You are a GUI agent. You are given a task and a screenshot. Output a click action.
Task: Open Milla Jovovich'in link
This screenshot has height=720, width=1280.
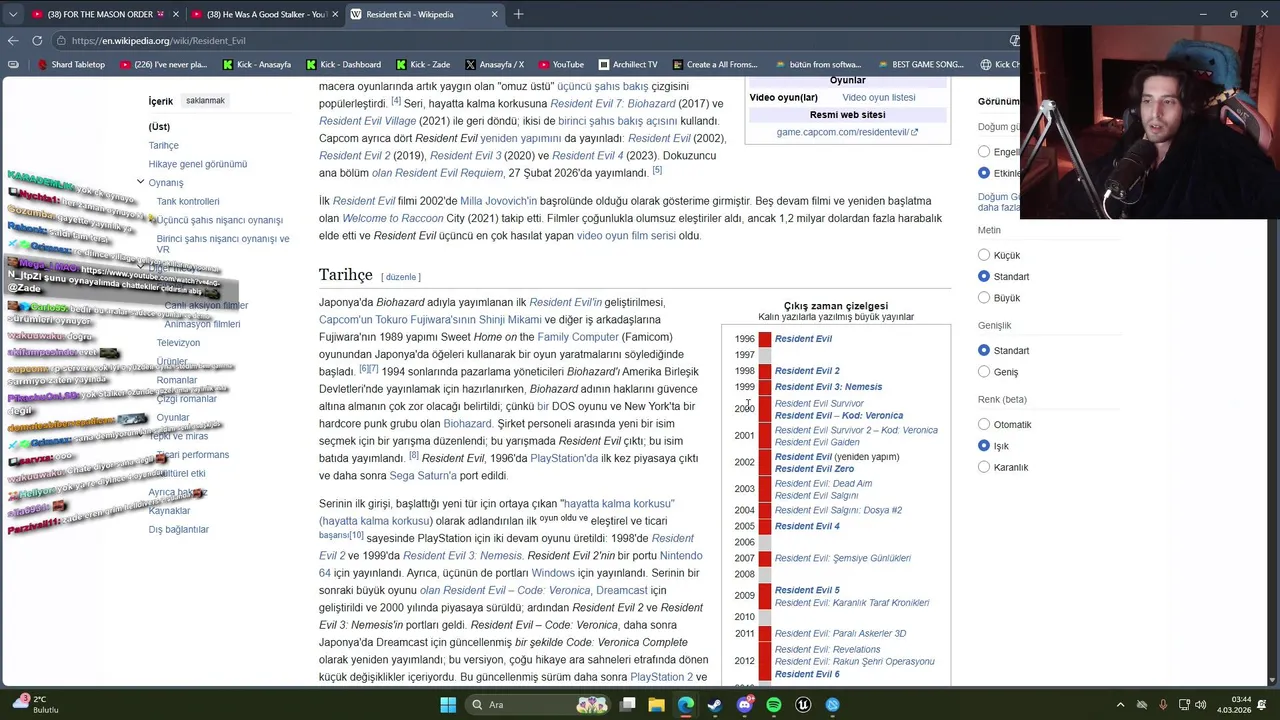pyautogui.click(x=498, y=201)
